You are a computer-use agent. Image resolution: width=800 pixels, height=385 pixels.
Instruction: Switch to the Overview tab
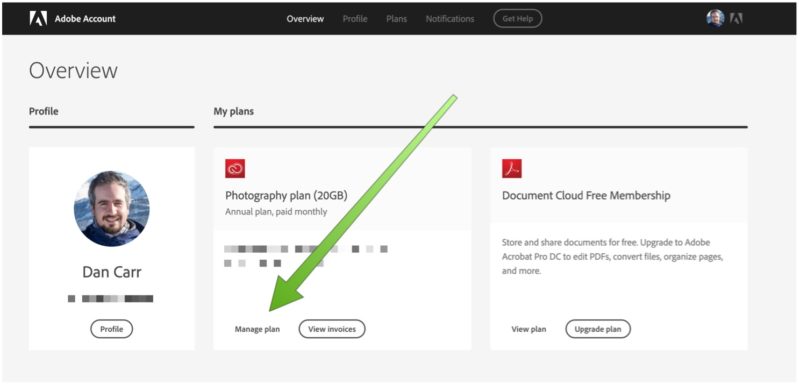coord(305,19)
